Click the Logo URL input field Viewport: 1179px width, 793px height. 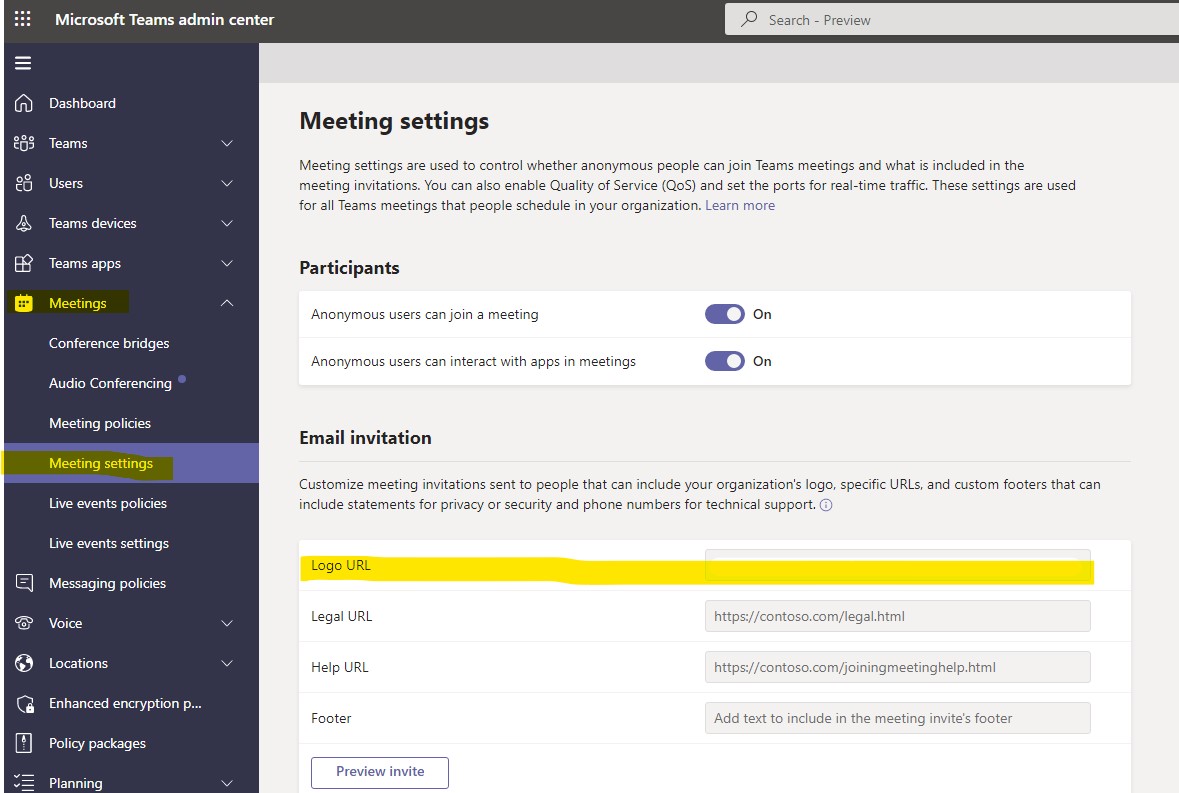coord(898,565)
